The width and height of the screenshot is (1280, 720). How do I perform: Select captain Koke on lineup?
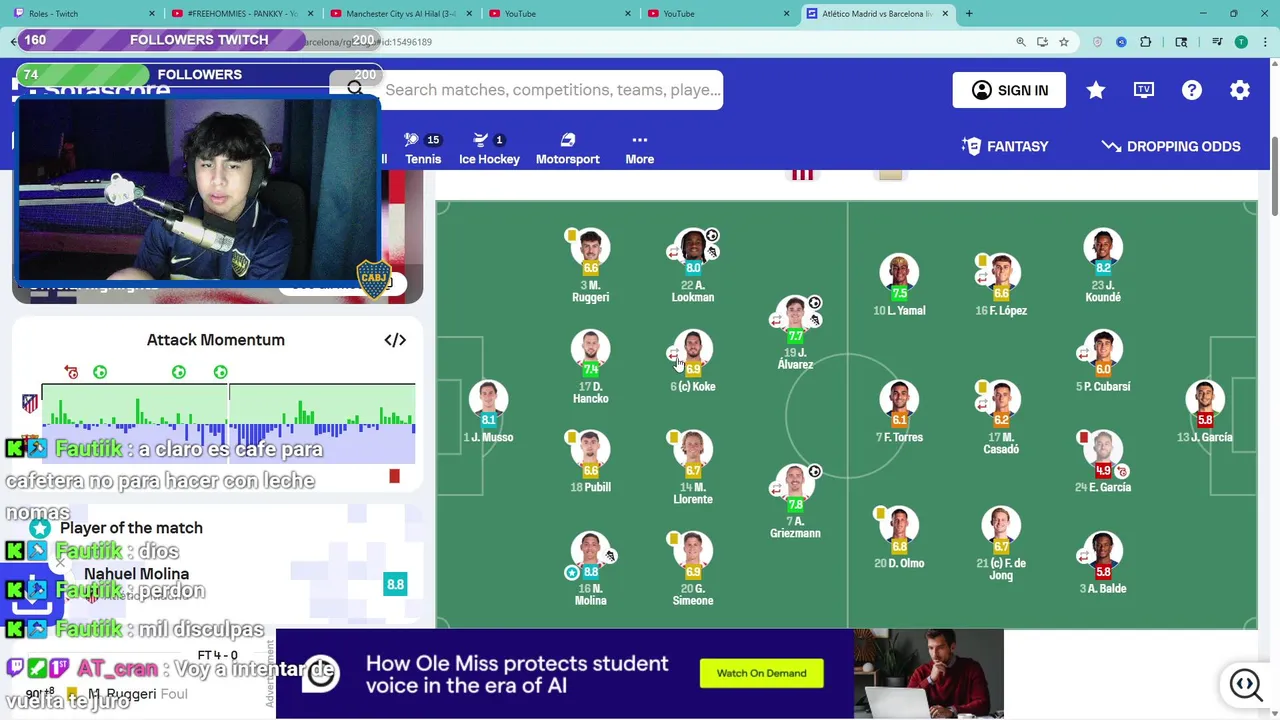(693, 361)
